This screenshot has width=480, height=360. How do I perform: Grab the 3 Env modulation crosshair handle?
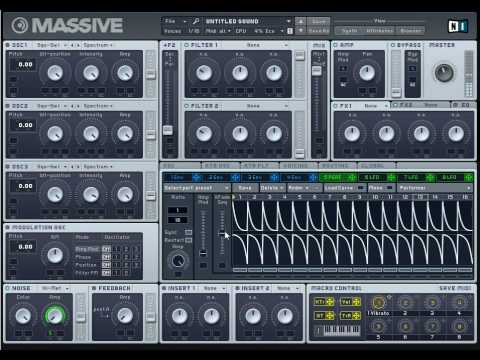[274, 177]
